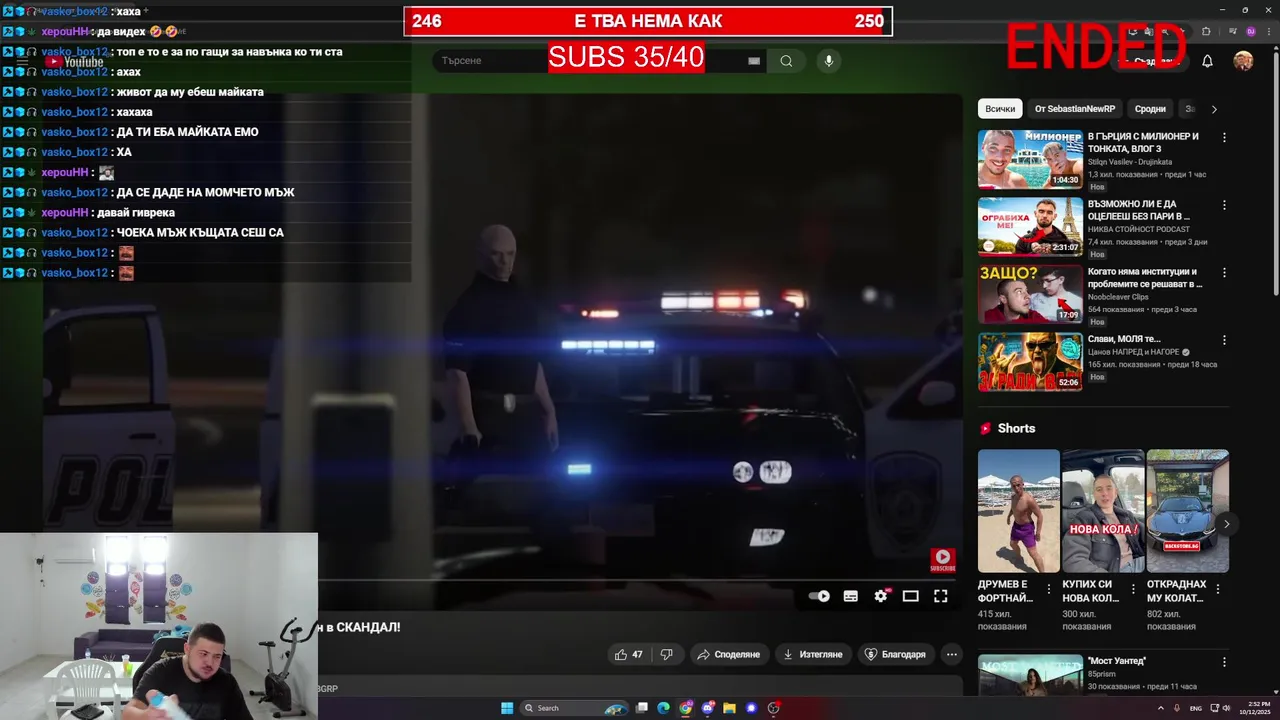Open Discord from taskbar
1280x720 pixels.
coord(708,708)
